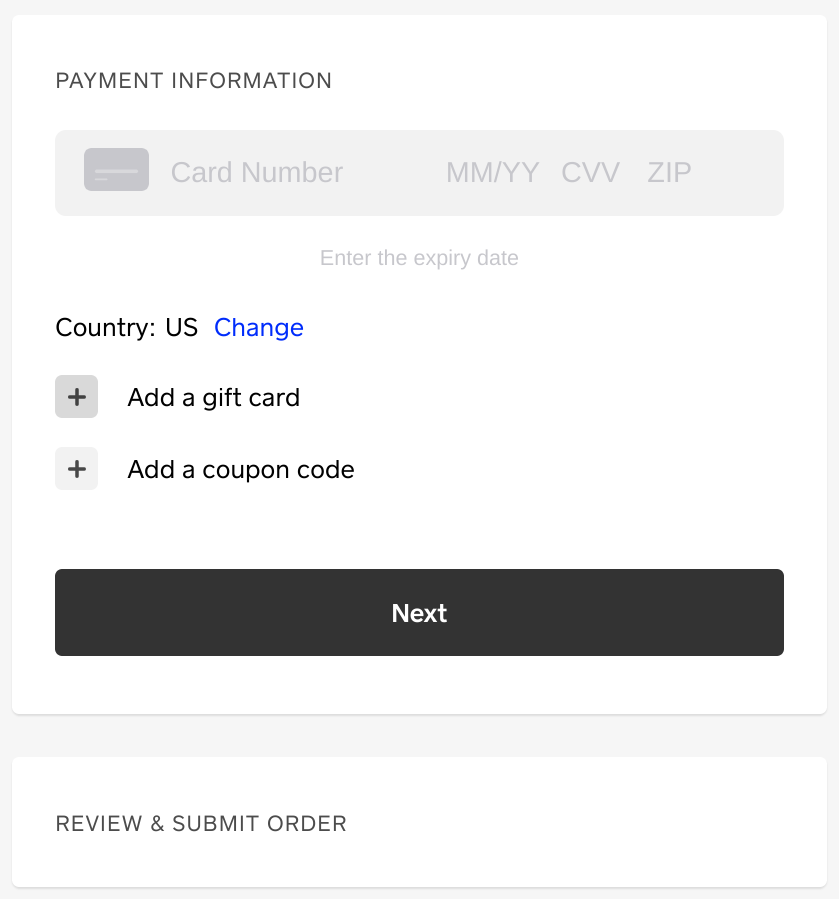Click into the ZIP code field
Screen dimensions: 839x899
[669, 173]
